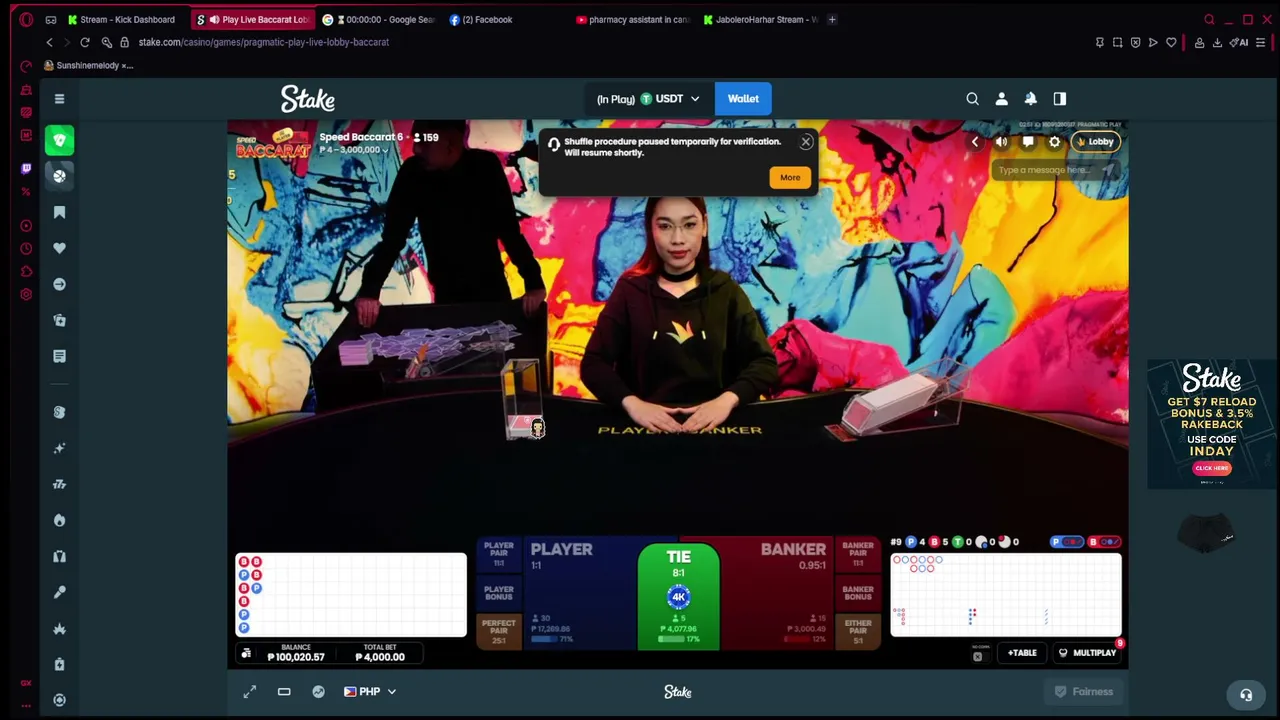Enter fullscreen with expand arrows icon
Viewport: 1280px width, 720px height.
pos(250,692)
